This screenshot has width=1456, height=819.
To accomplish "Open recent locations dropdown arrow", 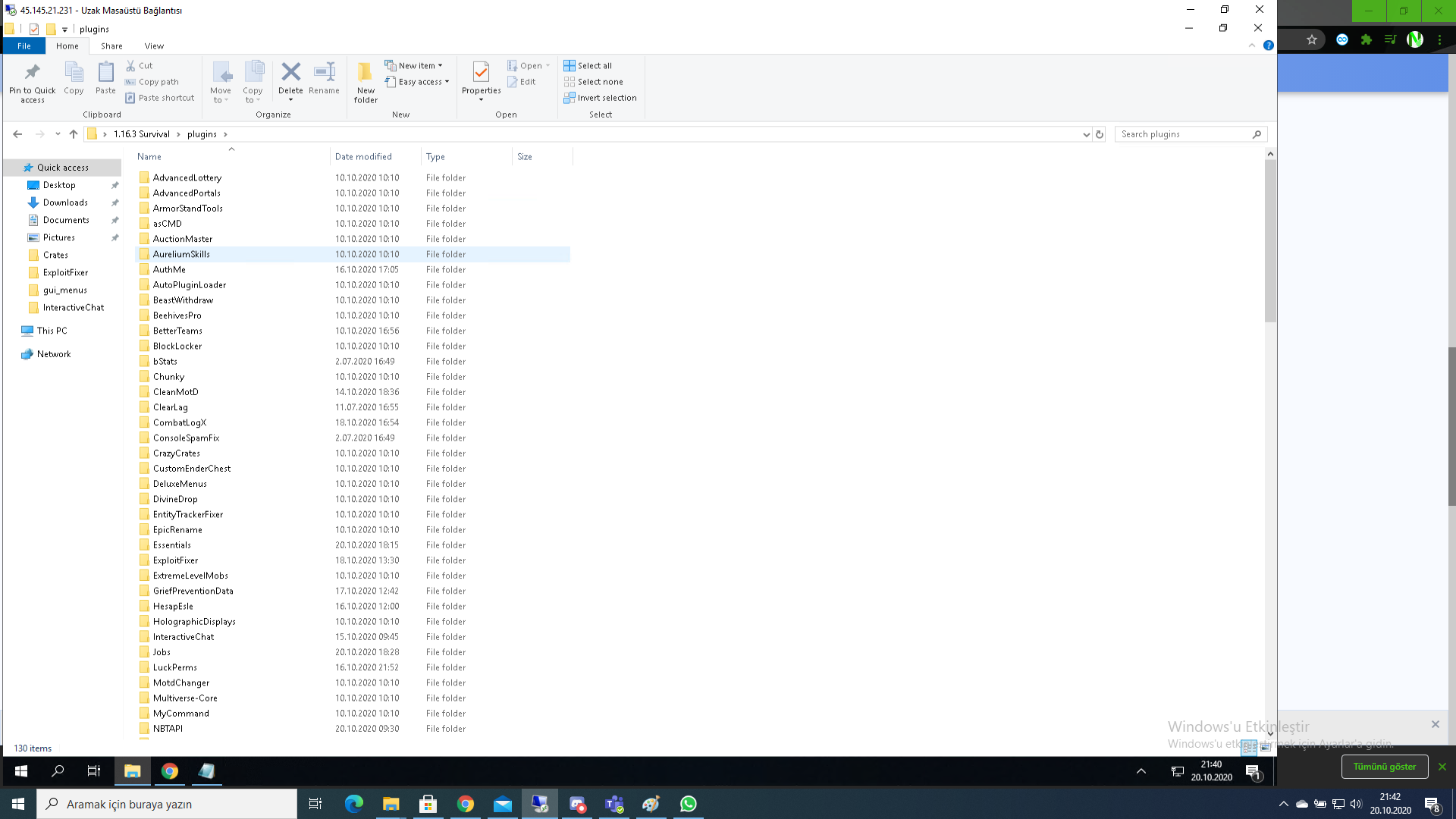I will tap(58, 134).
